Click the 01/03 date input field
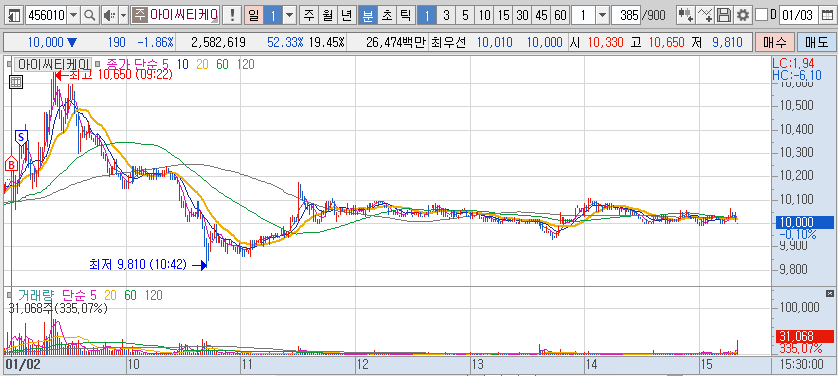This screenshot has height=376, width=838. (x=798, y=15)
